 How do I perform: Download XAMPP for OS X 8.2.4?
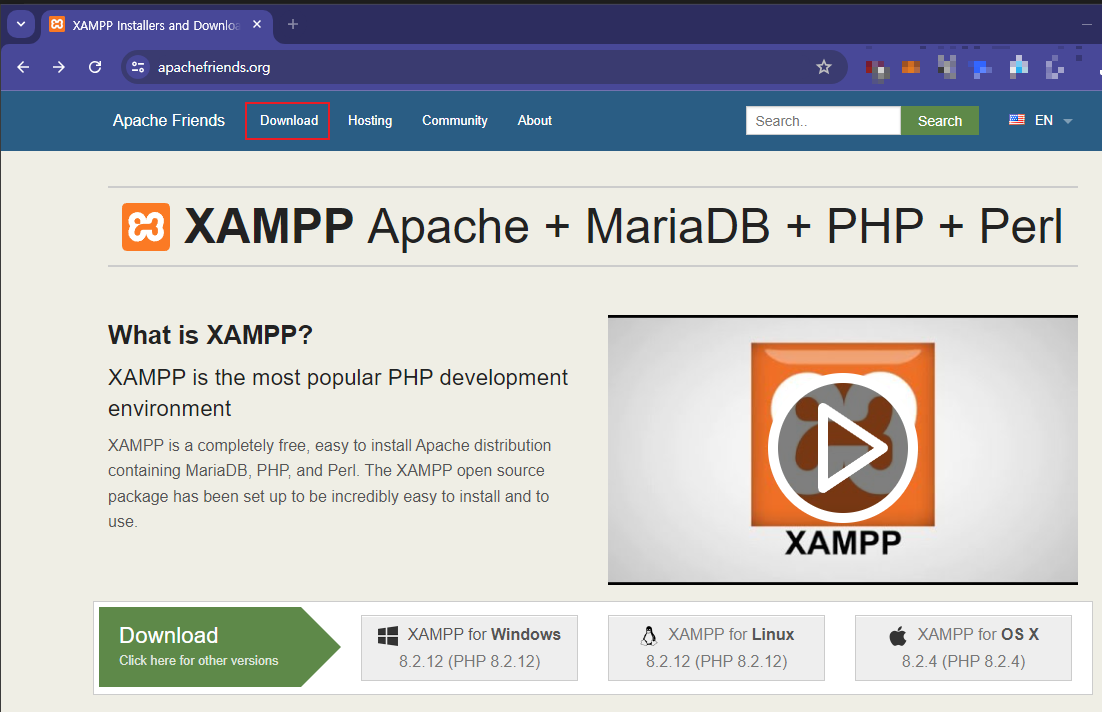tap(963, 647)
